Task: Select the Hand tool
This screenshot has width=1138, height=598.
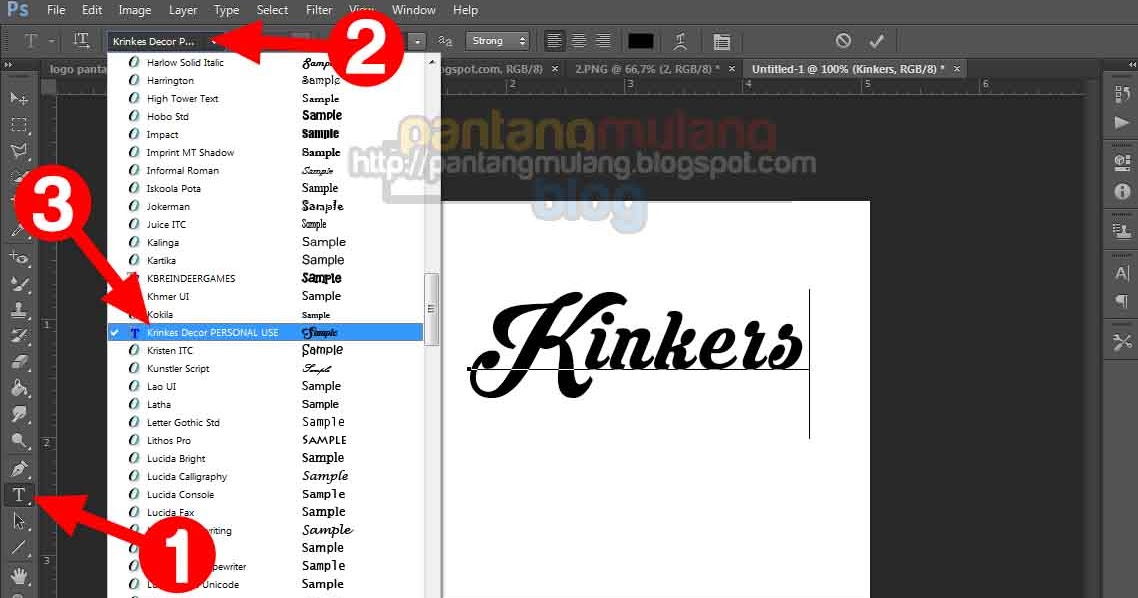Action: pyautogui.click(x=19, y=575)
